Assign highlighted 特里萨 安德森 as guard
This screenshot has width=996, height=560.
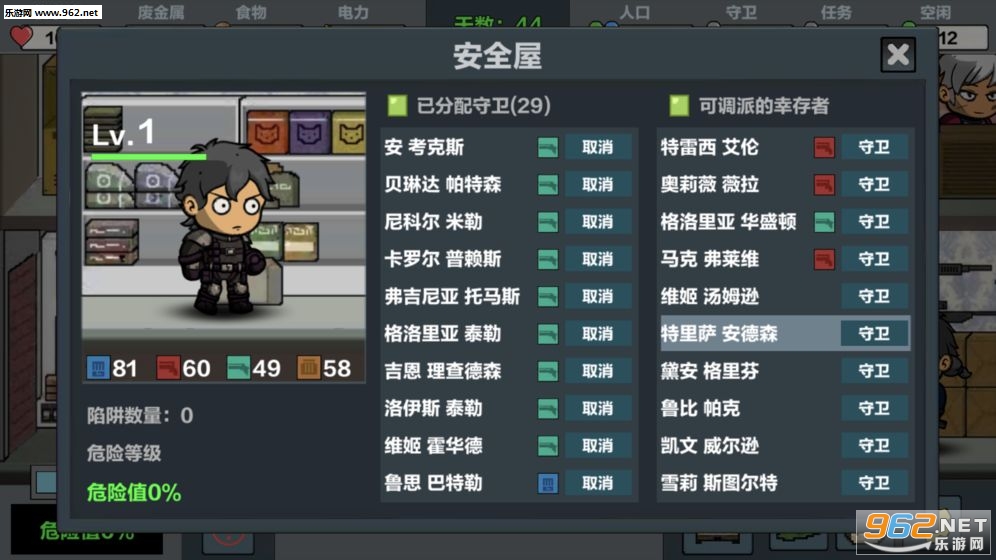click(x=874, y=333)
